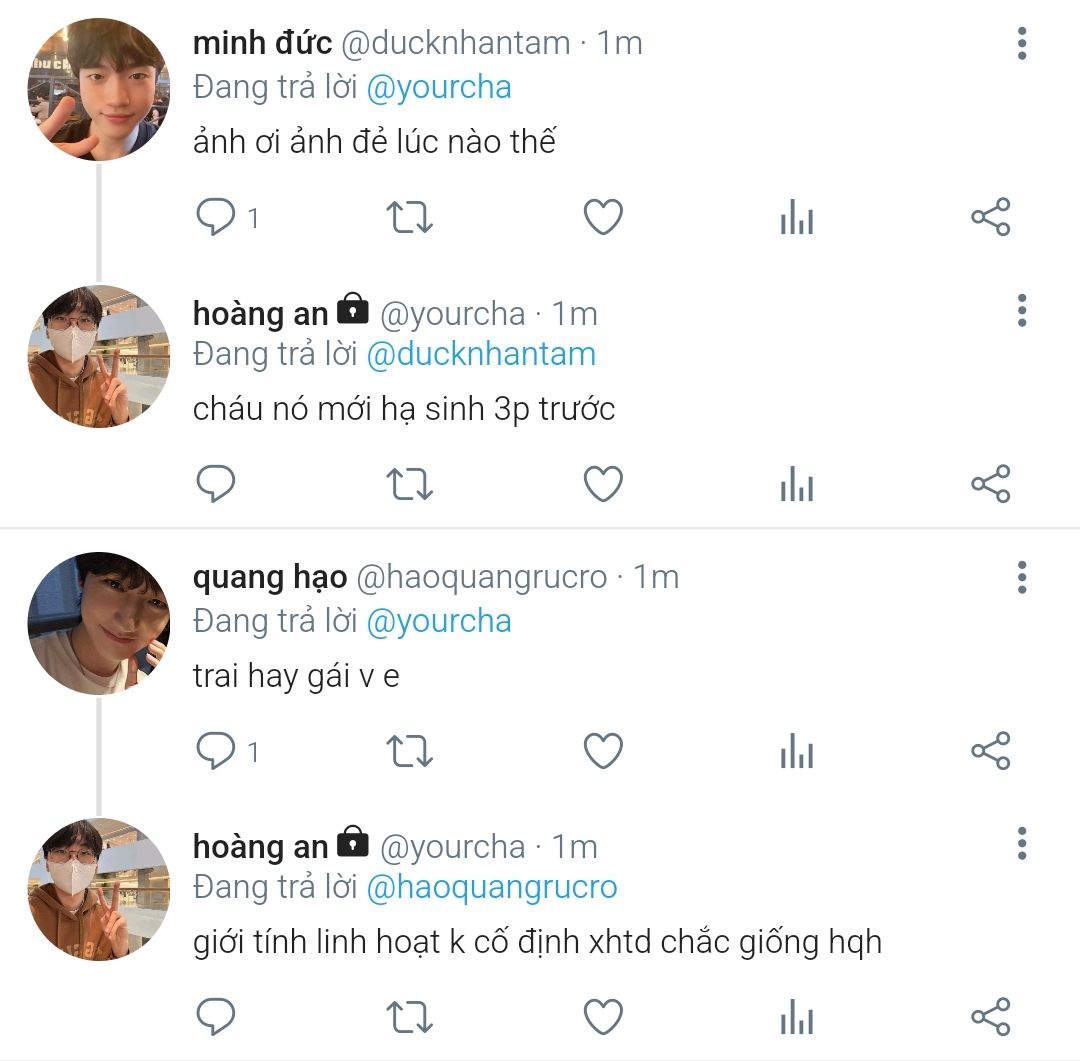Open three-dot menu on 'cháu nó mới hạ sinh' reply
The width and height of the screenshot is (1080, 1061).
click(1021, 311)
